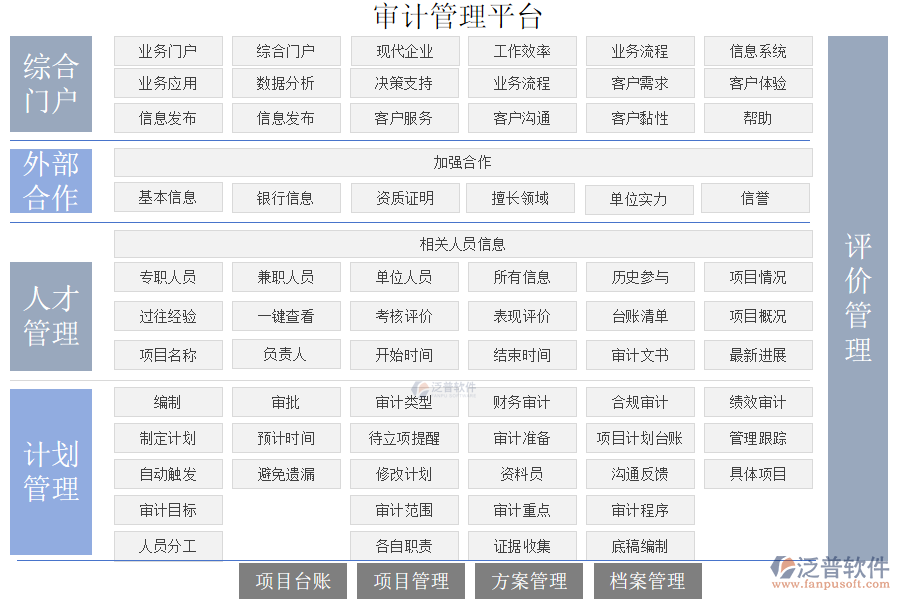Viewport: 900px width, 600px height.
Task: Click the 帮助 button
Action: point(758,118)
